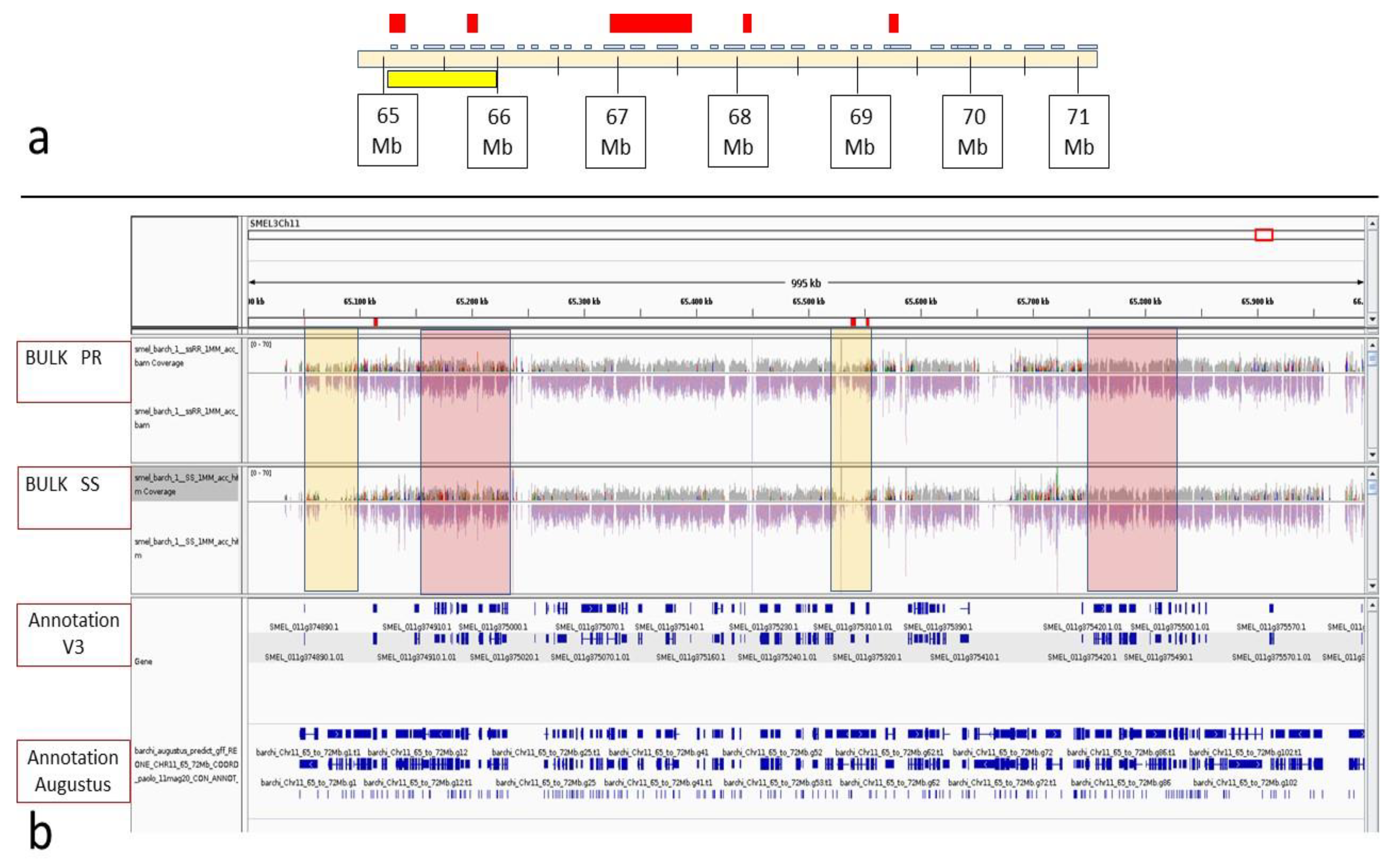Click gene label SMEL_011g374890.1
The image size is (1390, 868).
[304, 627]
